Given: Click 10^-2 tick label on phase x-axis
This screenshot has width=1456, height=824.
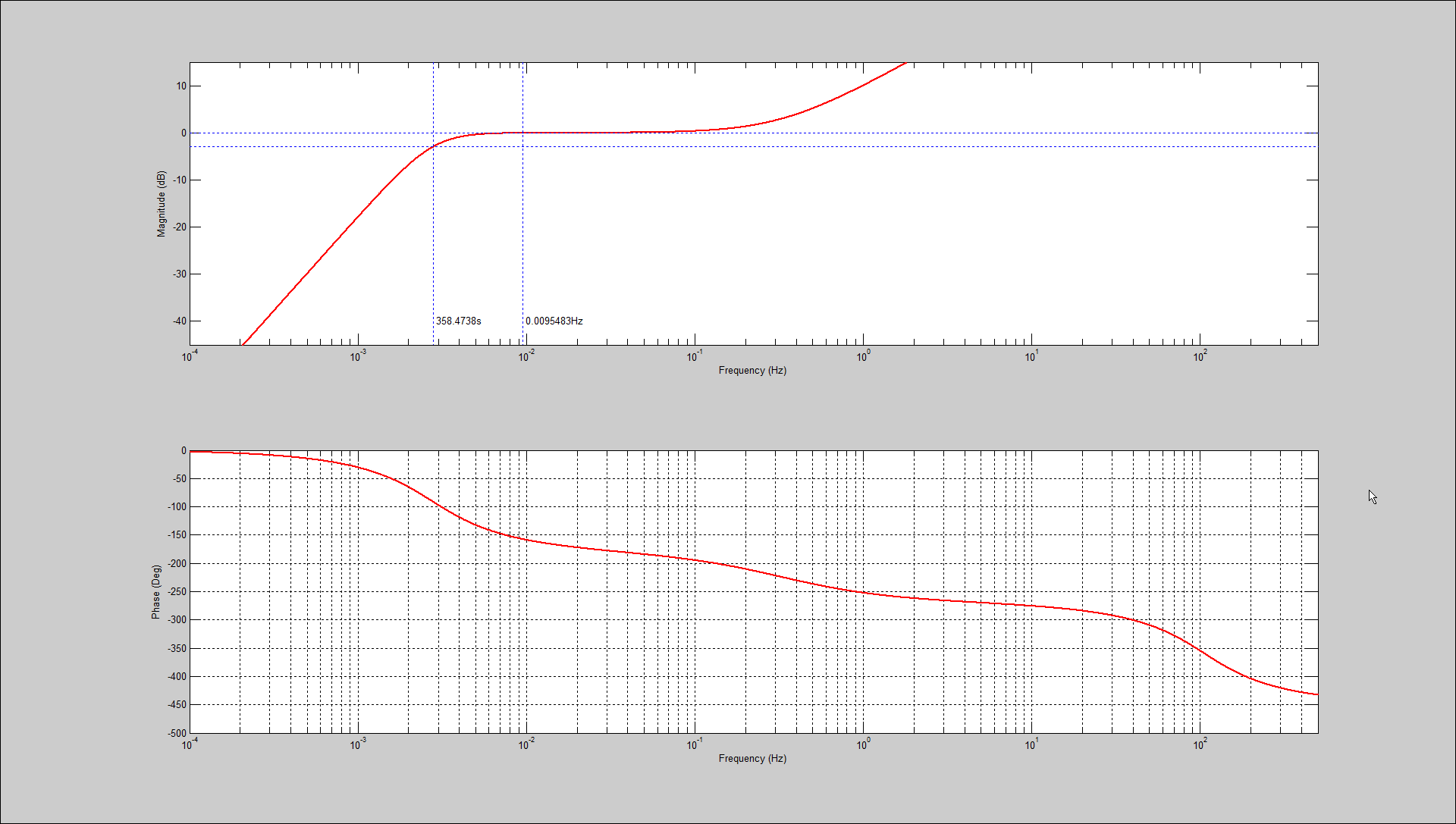Looking at the screenshot, I should point(526,744).
